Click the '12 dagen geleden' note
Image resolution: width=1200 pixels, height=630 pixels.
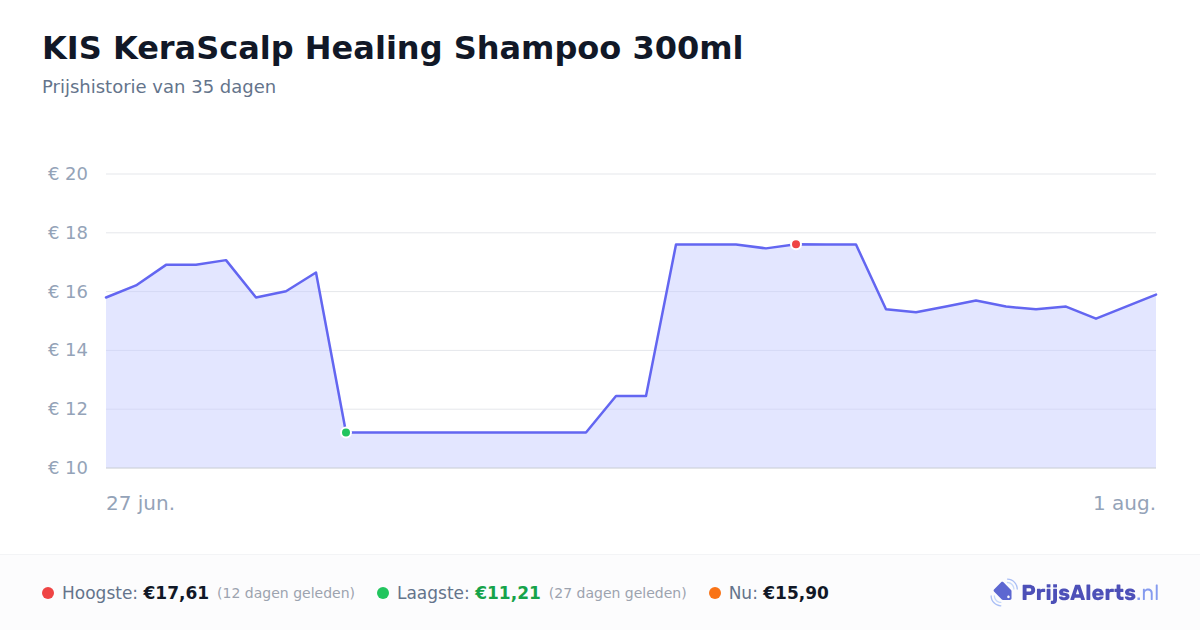(x=286, y=593)
